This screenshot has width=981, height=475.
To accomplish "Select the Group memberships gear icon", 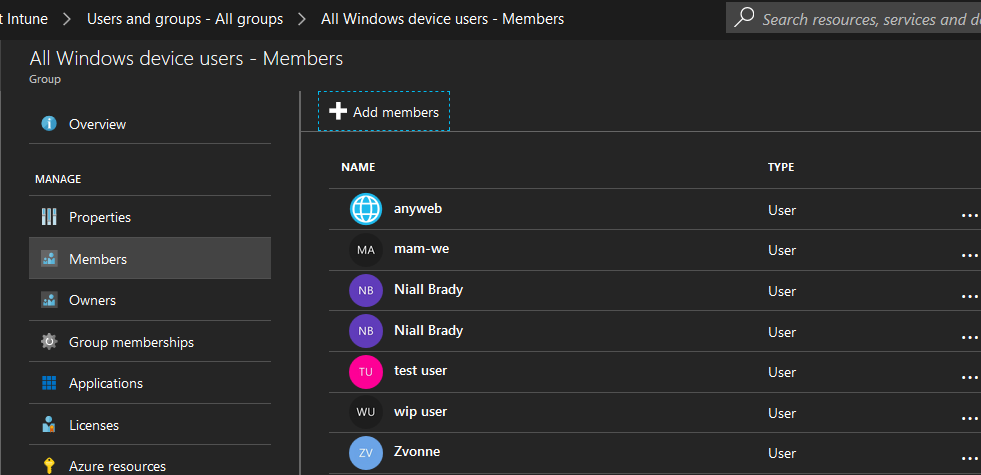I will (x=49, y=342).
